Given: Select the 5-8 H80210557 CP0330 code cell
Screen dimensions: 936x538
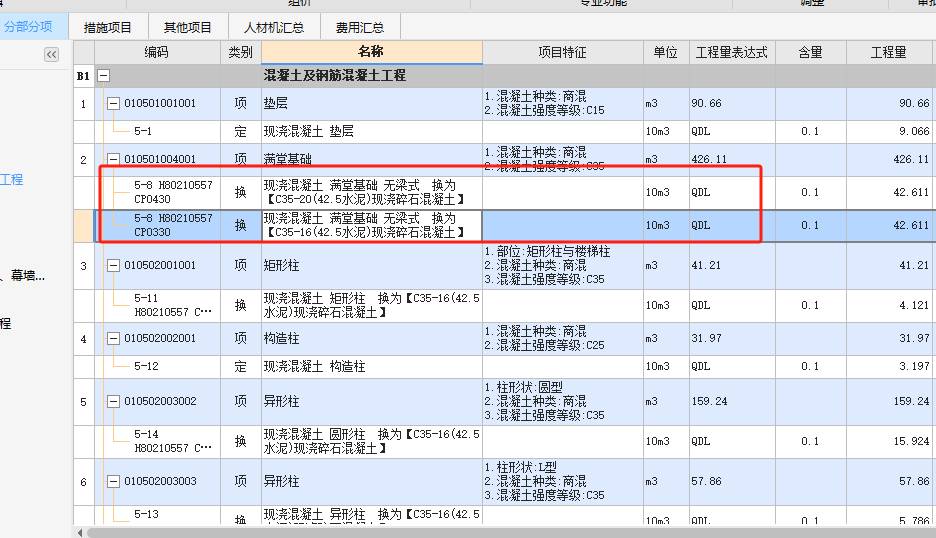Looking at the screenshot, I should (x=158, y=225).
